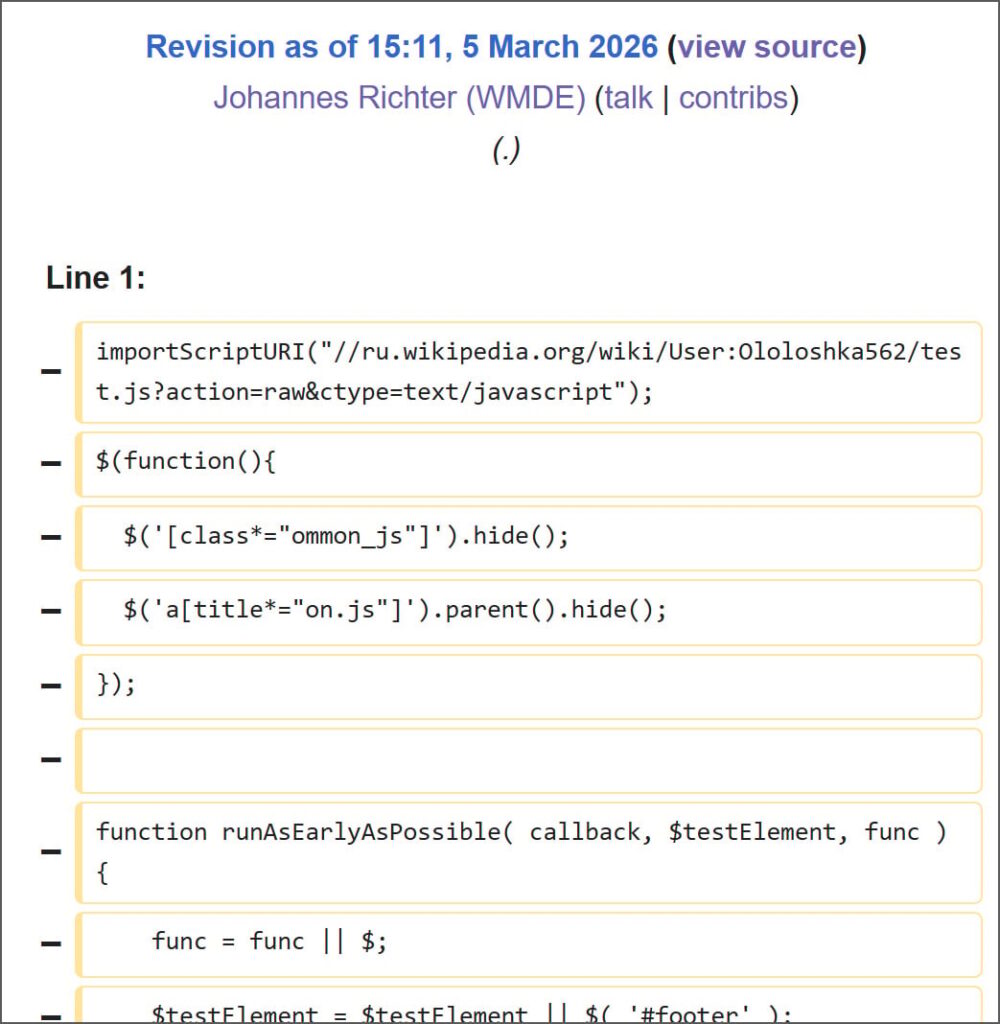Open the talk page link
Viewport: 1000px width, 1024px height.
(630, 98)
